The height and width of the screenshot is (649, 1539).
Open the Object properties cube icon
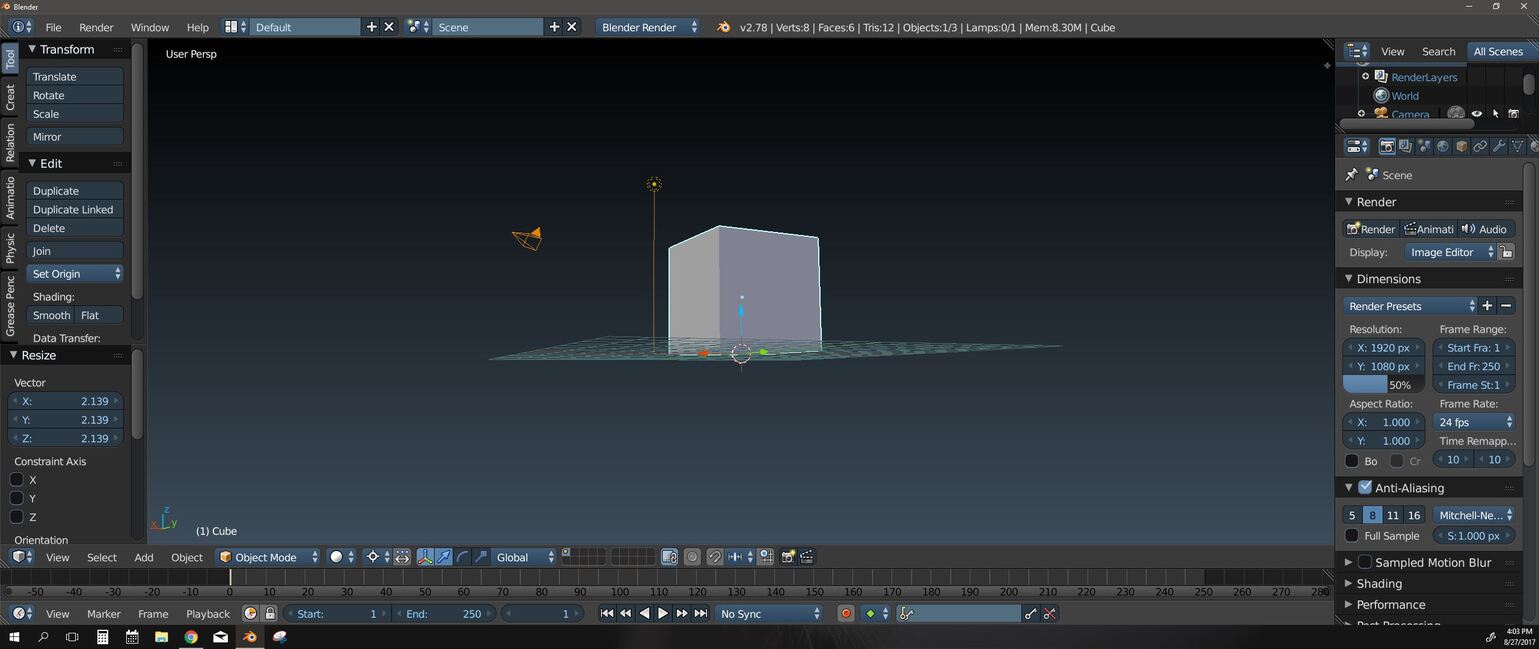click(1461, 146)
